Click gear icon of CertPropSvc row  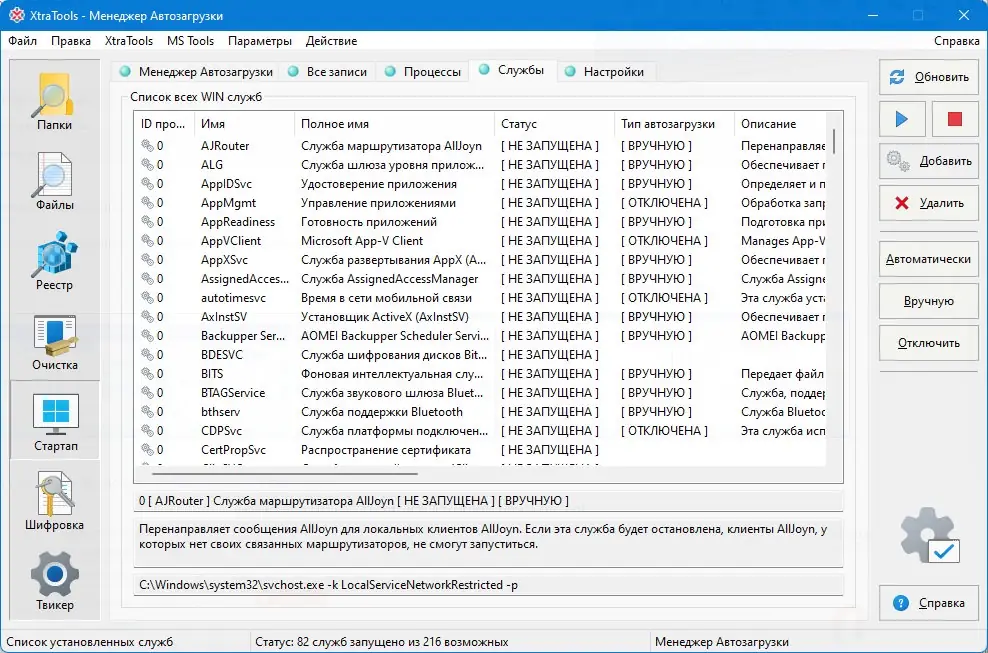tap(147, 449)
